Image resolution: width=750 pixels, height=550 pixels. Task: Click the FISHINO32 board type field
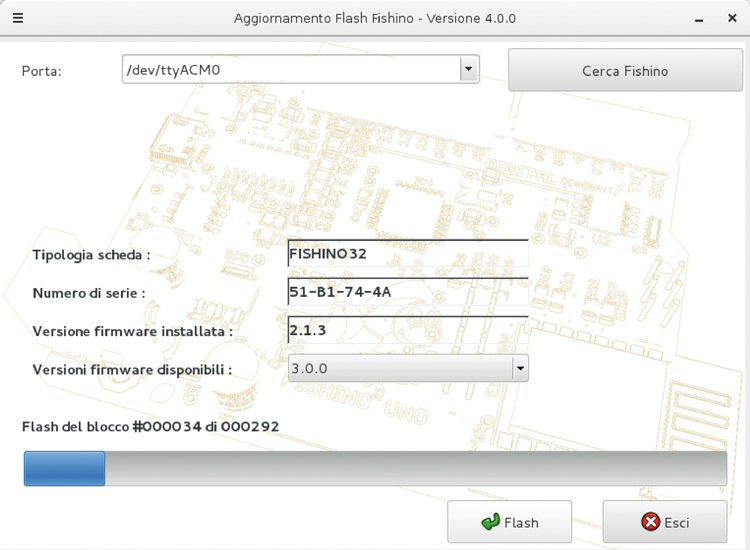(407, 254)
